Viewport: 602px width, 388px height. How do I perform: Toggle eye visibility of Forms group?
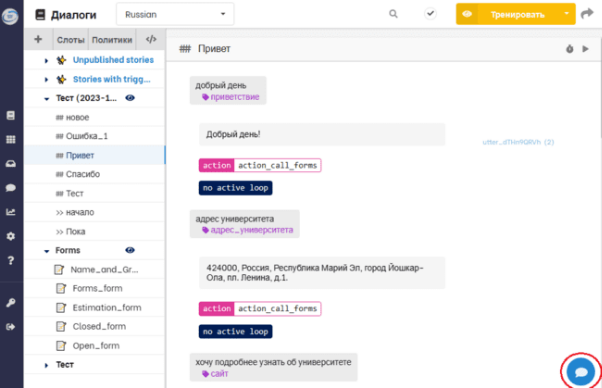130,250
